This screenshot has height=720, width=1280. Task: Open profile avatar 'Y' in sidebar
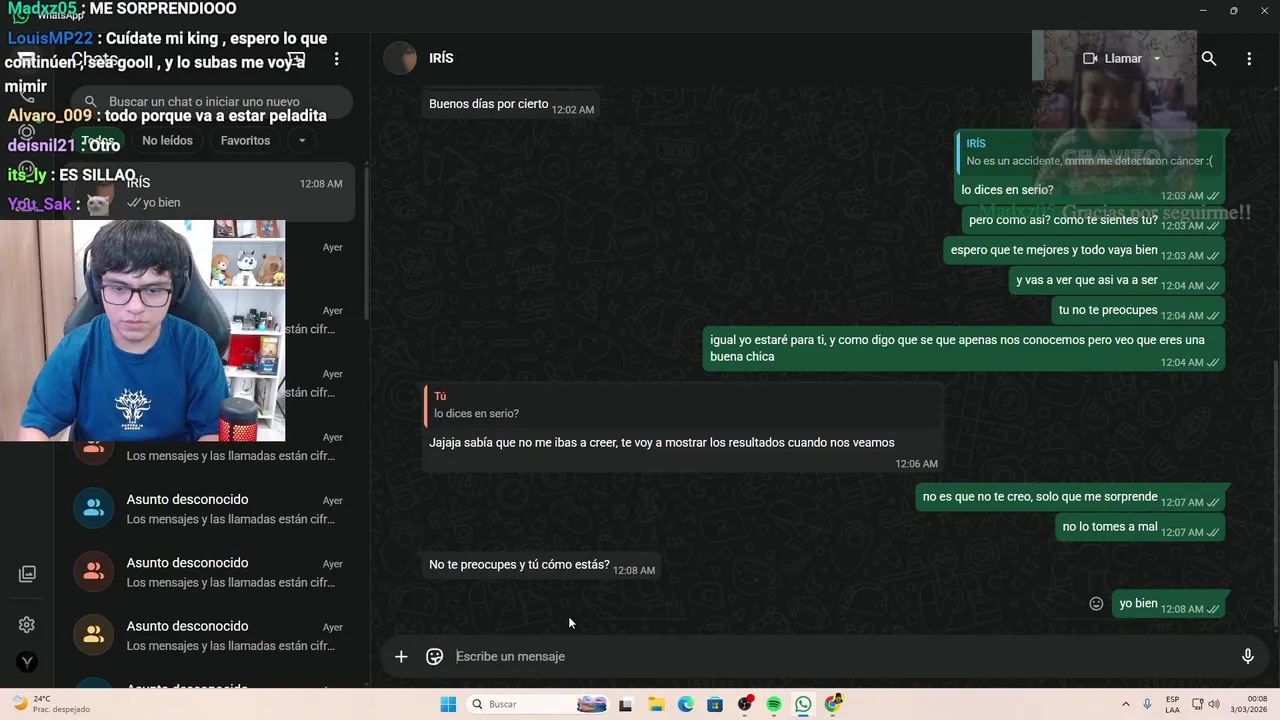click(x=27, y=662)
